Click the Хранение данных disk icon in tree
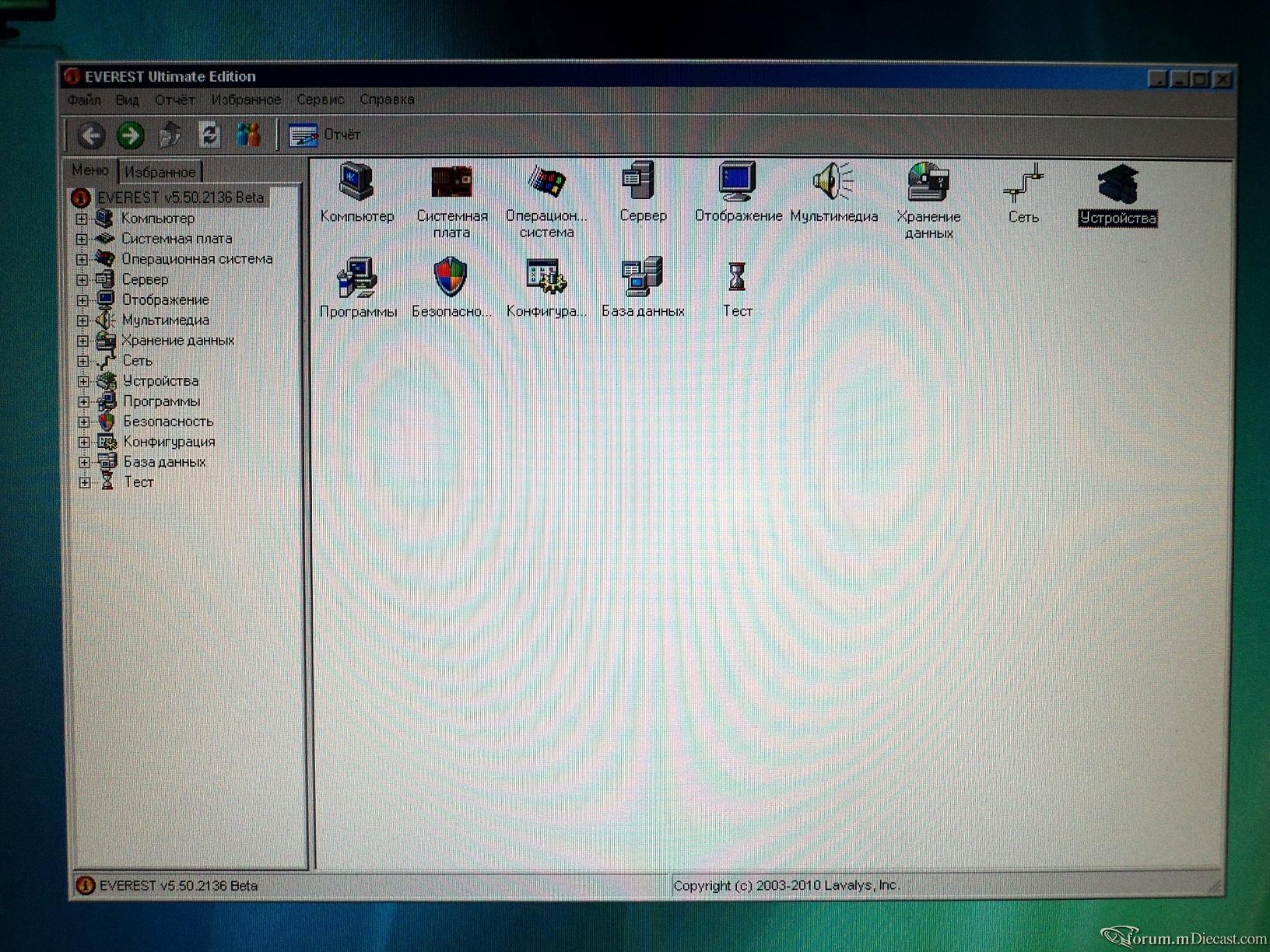This screenshot has height=952, width=1270. tap(106, 340)
